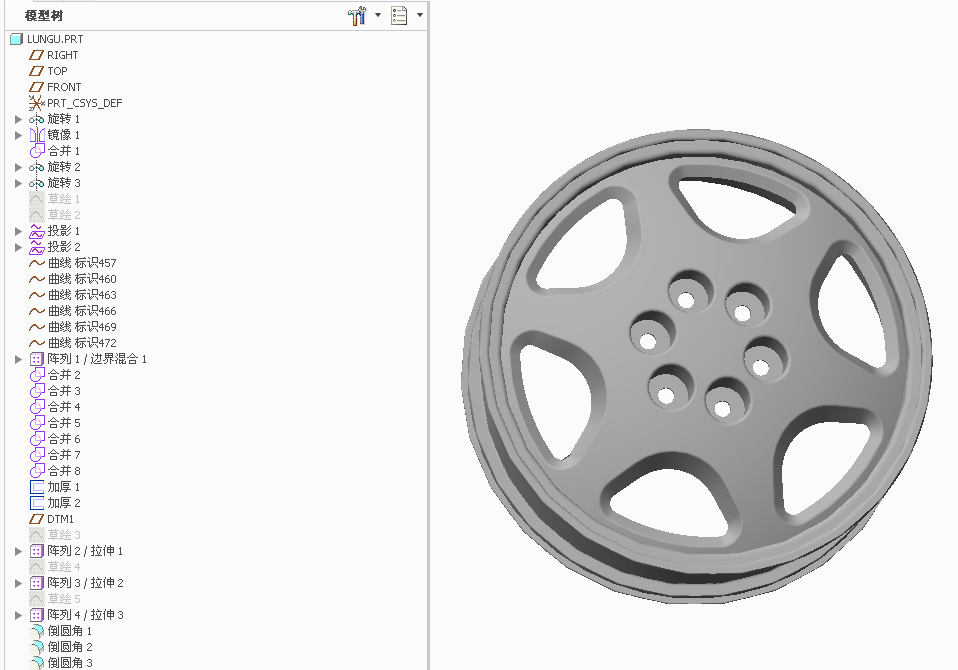Image resolution: width=958 pixels, height=670 pixels.
Task: Click the 合并 1 merge icon
Action: click(x=37, y=151)
